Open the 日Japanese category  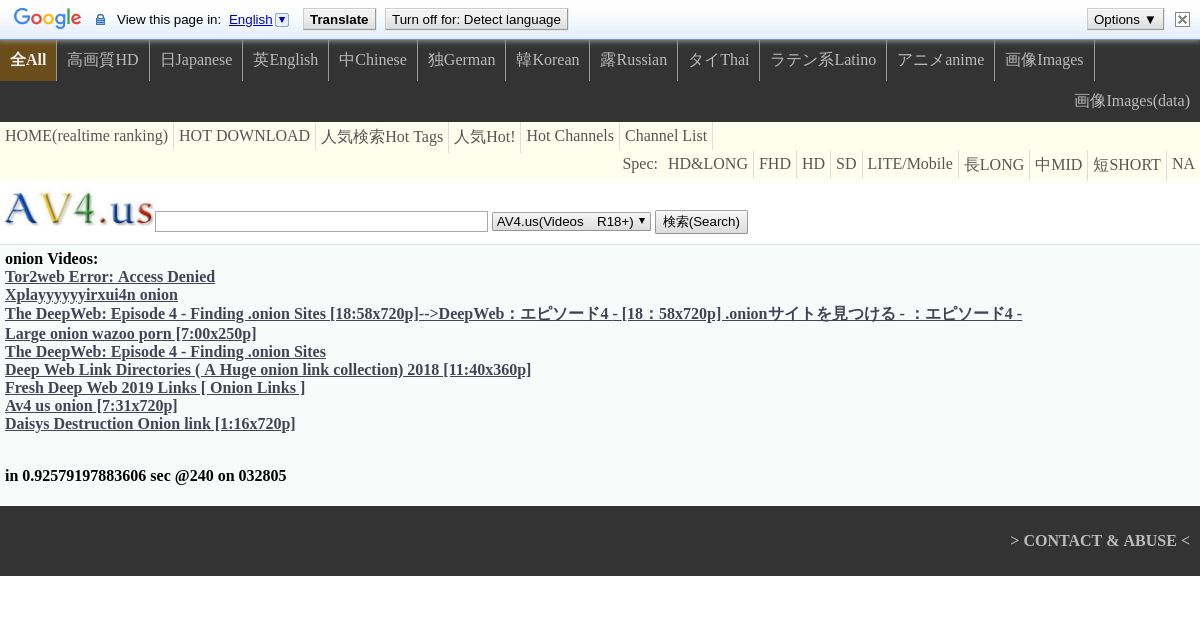[x=196, y=60]
